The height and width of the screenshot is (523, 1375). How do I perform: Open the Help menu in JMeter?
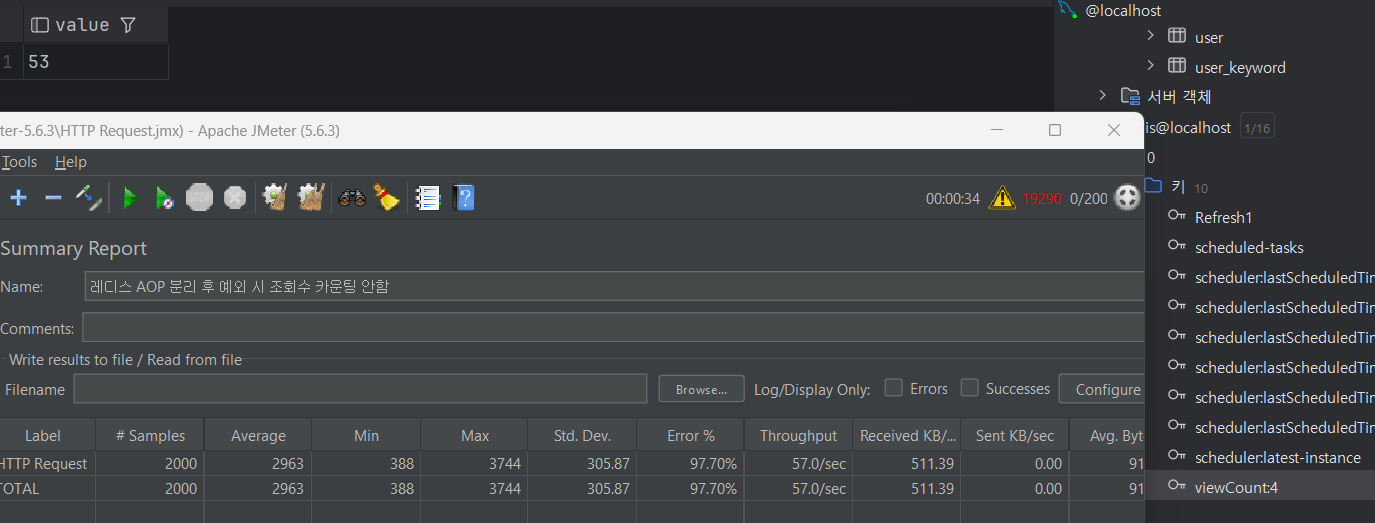click(x=71, y=161)
